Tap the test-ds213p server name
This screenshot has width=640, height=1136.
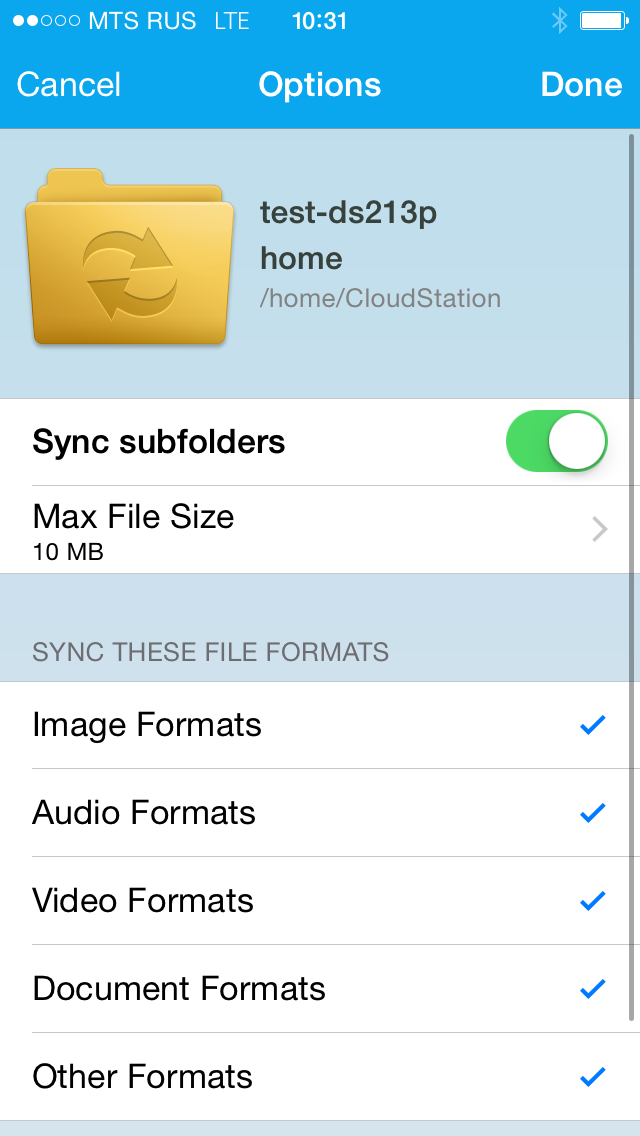pos(348,213)
